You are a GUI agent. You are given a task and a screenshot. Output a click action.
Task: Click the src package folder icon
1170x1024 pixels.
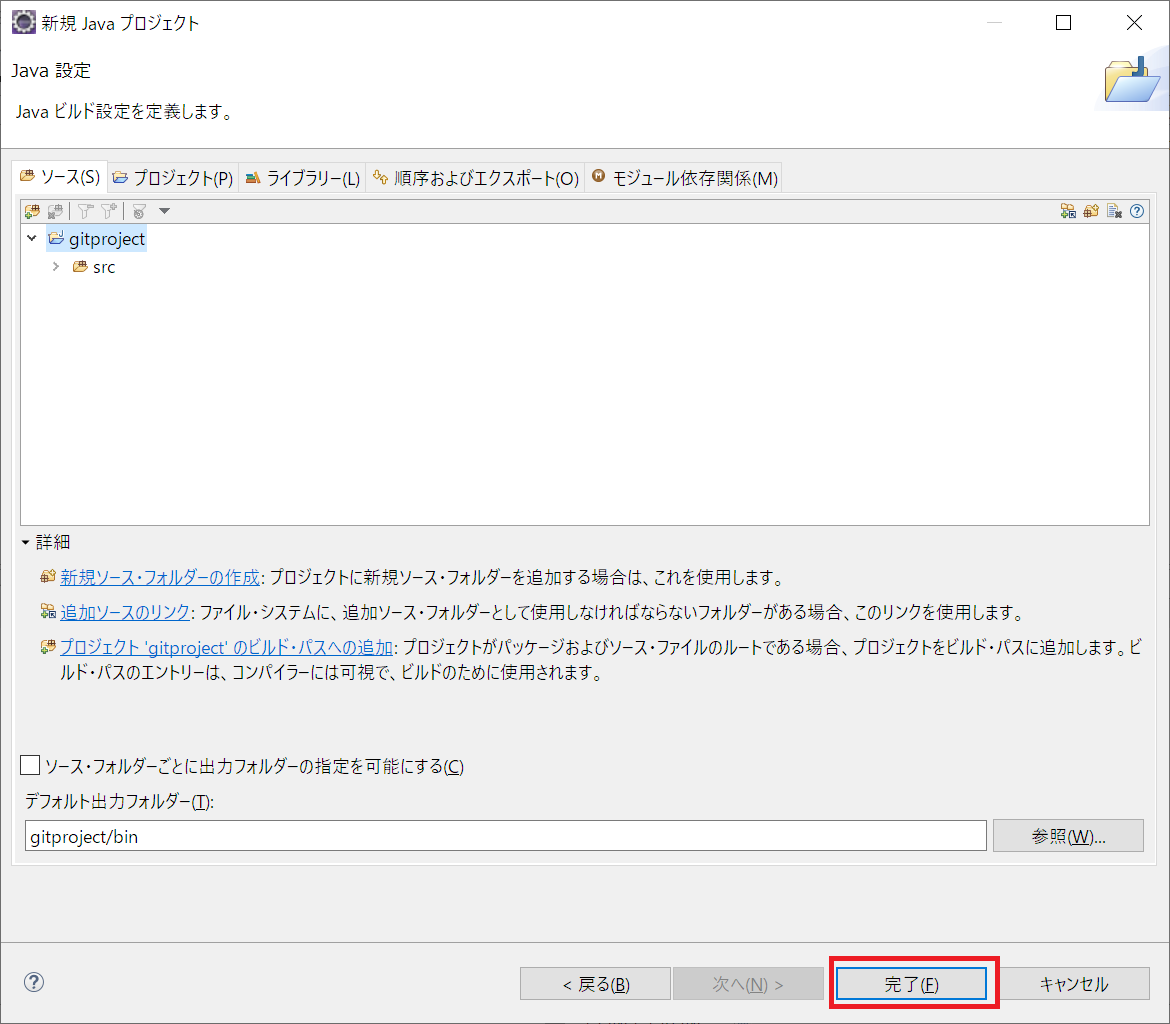(80, 266)
